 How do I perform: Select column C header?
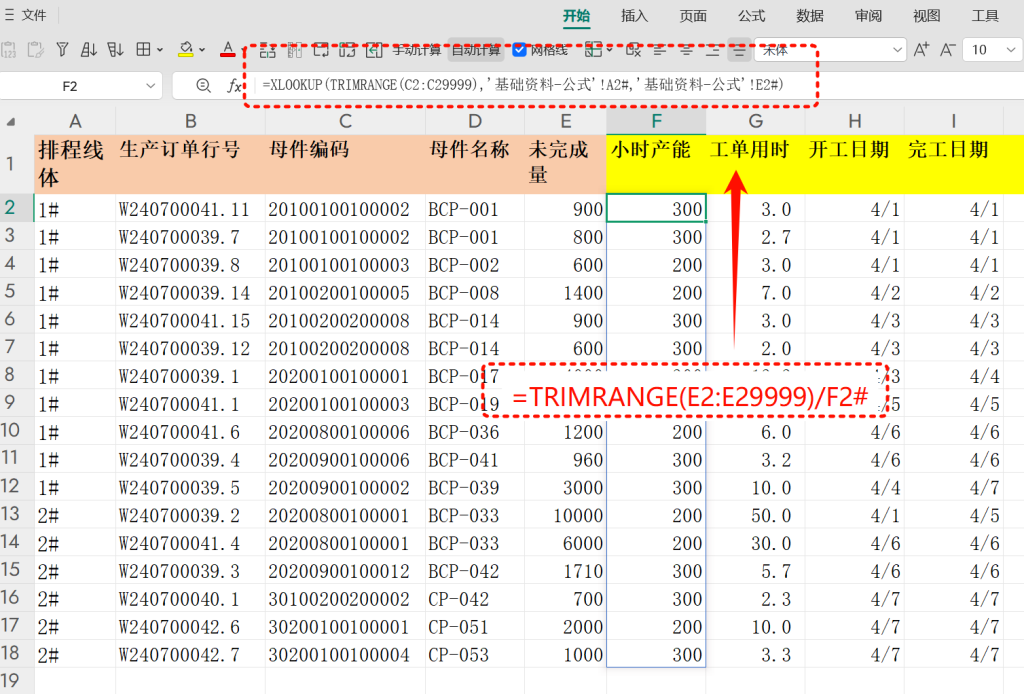[x=345, y=121]
